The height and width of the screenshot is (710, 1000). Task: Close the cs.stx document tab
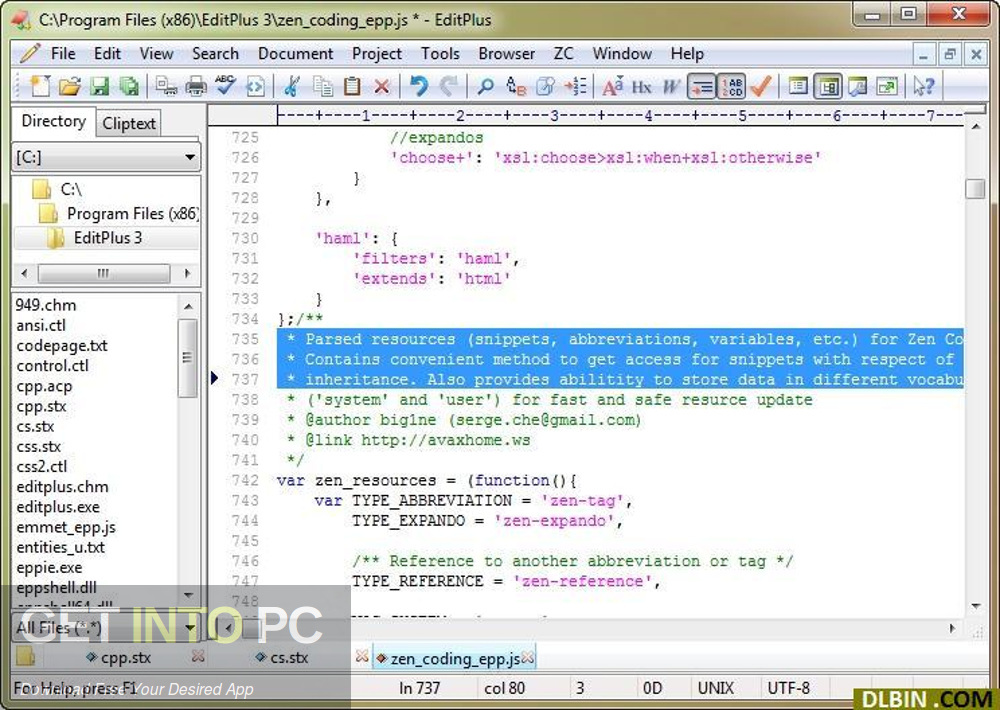362,656
